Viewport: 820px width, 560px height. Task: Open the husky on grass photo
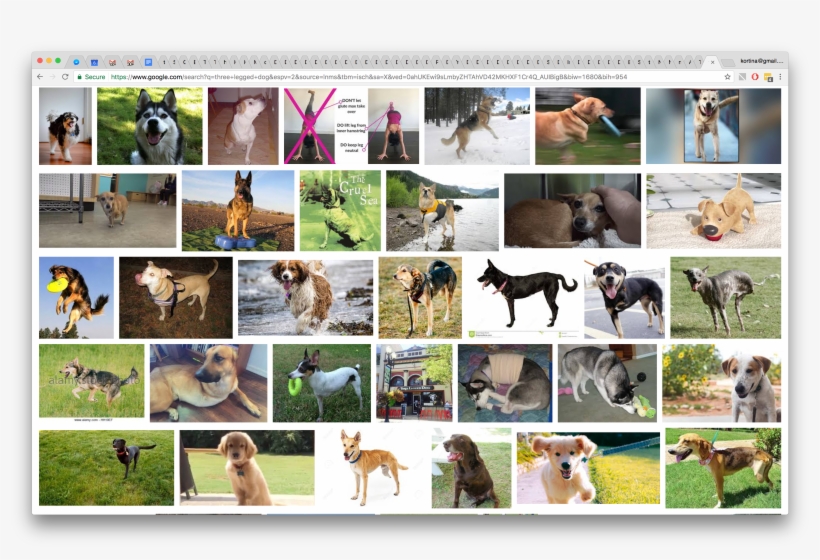tap(150, 126)
